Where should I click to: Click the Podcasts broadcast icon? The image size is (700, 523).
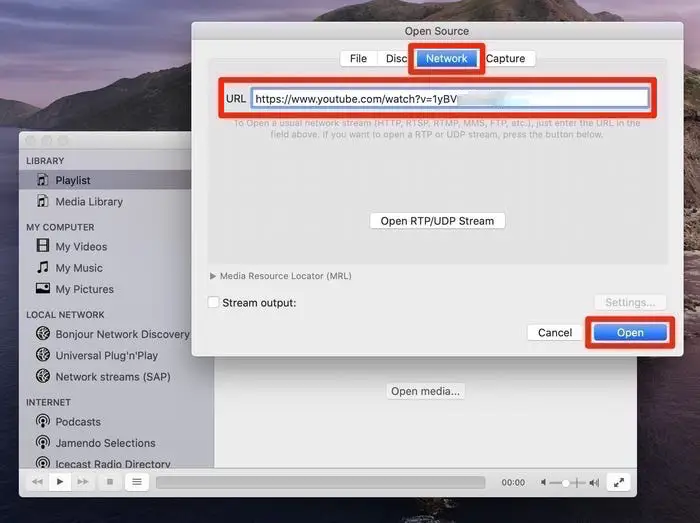point(43,421)
